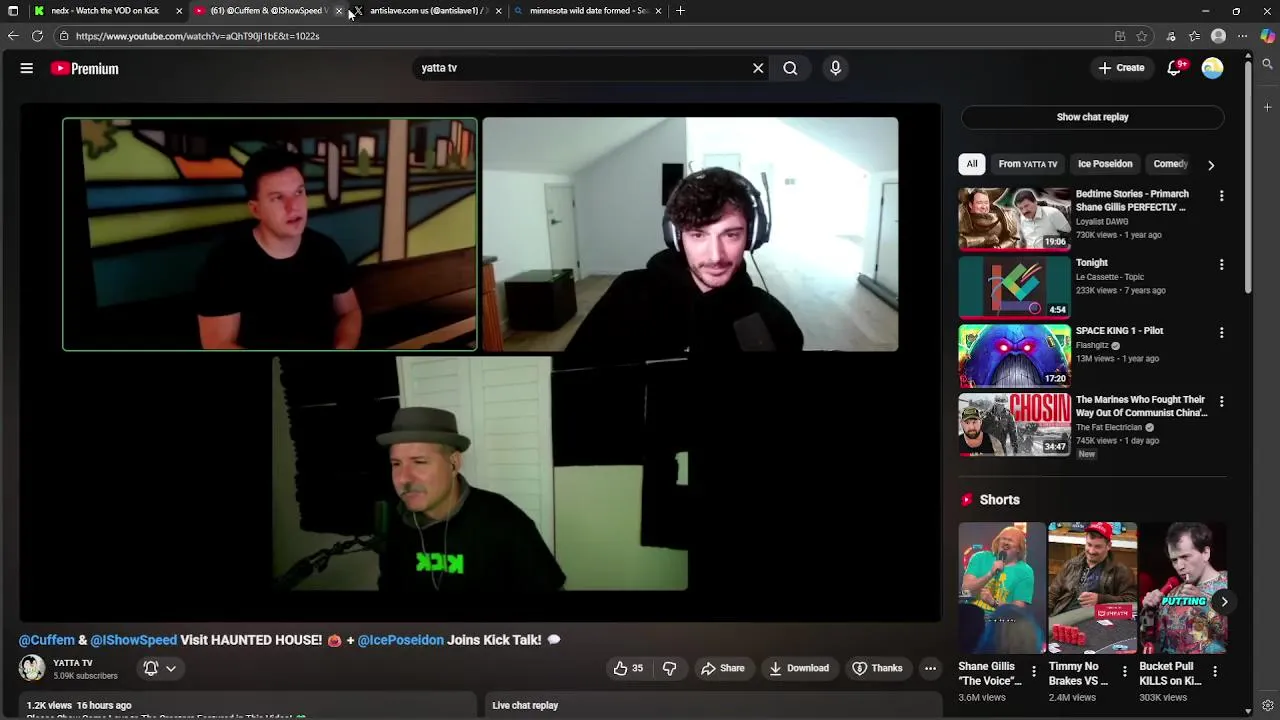The height and width of the screenshot is (720, 1280).
Task: Select the Ice Poseidon chip
Action: coord(1105,164)
